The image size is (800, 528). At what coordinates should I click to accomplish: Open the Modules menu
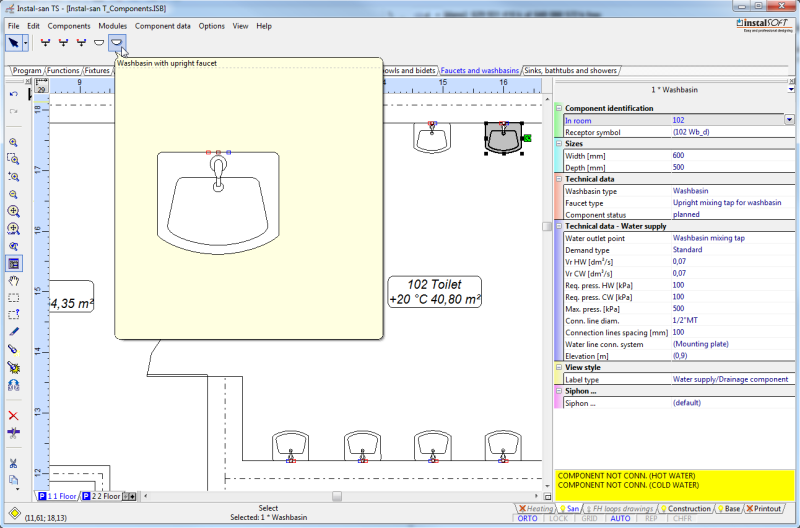coord(113,26)
